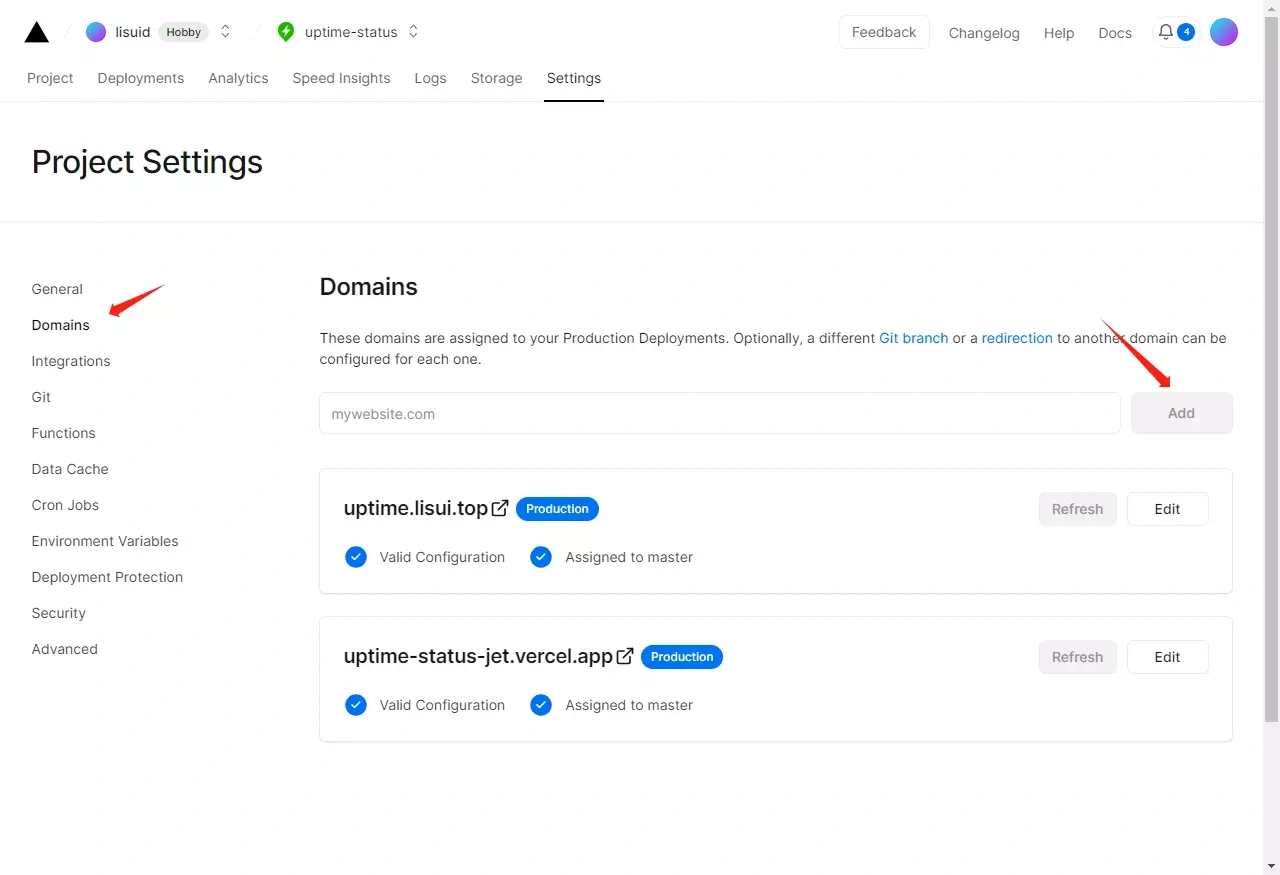Click external-link icon beside uptime-status-jet.vercel.app

pyautogui.click(x=625, y=656)
